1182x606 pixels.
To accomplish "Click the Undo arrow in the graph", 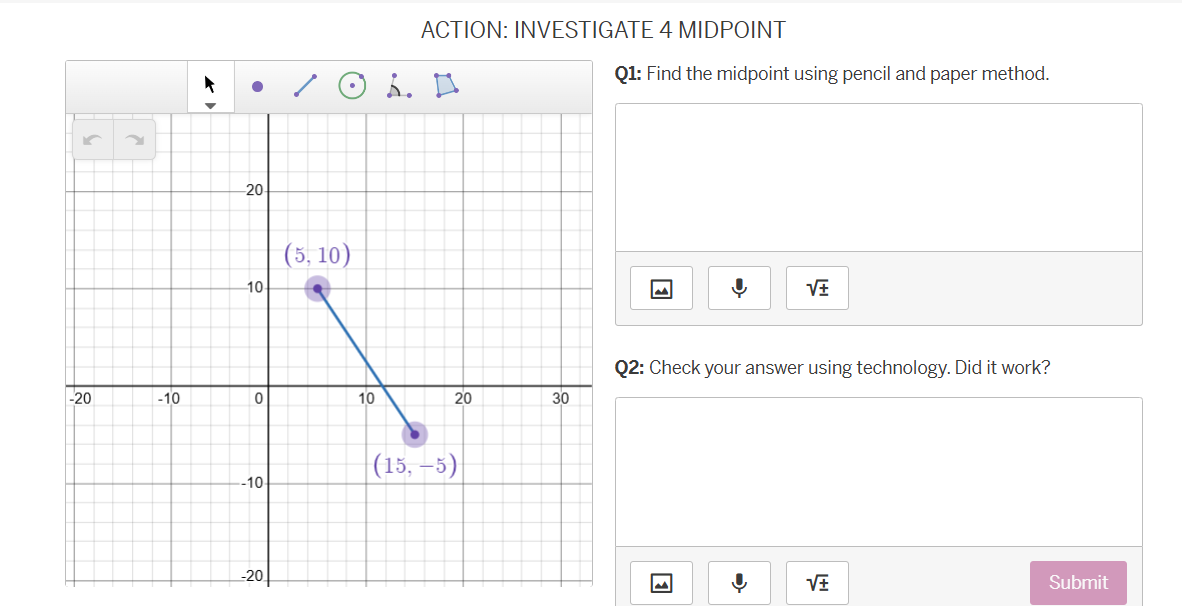I will pos(92,139).
